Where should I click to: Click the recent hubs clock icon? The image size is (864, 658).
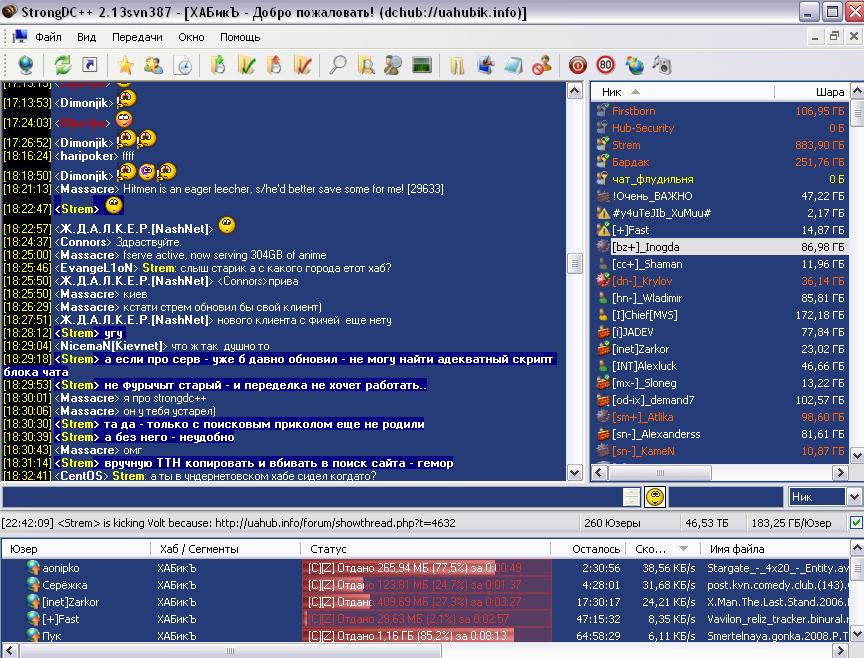[x=182, y=66]
